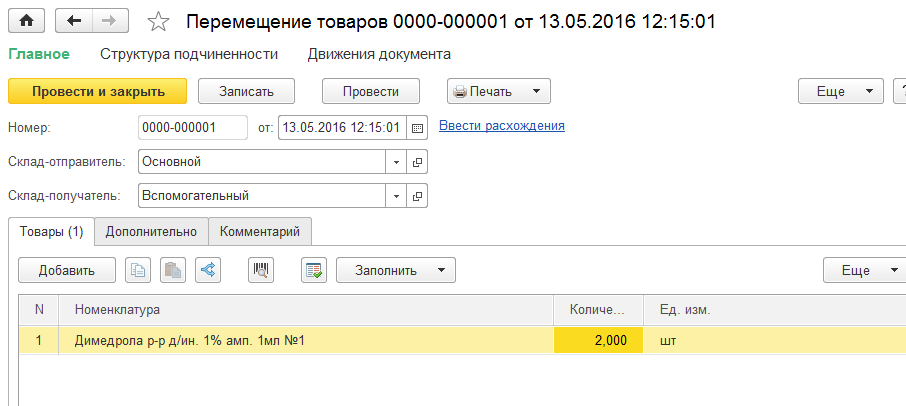Click the Провести и закрыть button

[x=98, y=91]
